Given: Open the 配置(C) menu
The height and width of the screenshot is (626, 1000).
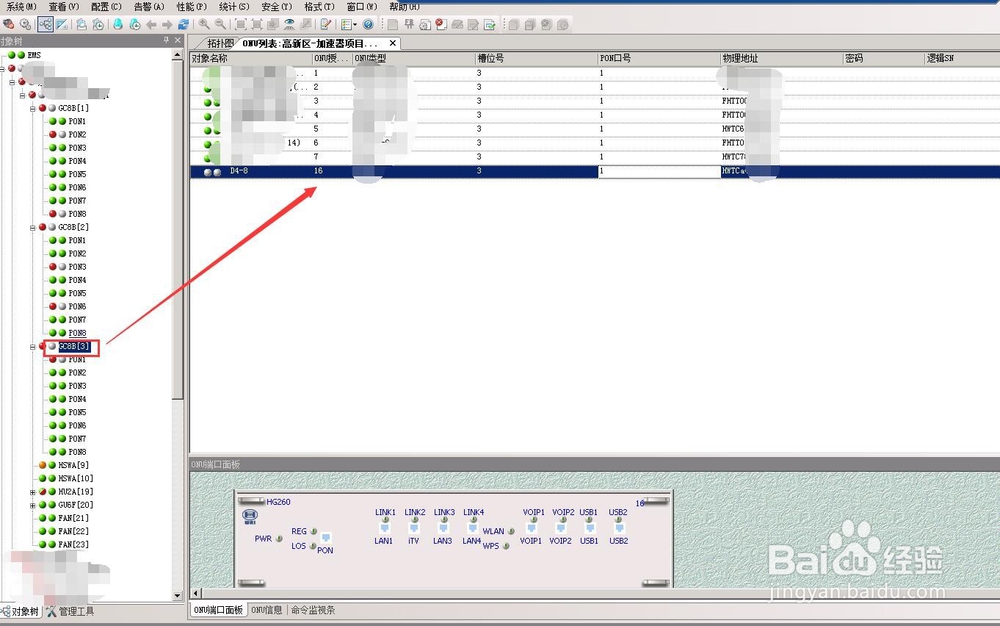Looking at the screenshot, I should pyautogui.click(x=106, y=6).
